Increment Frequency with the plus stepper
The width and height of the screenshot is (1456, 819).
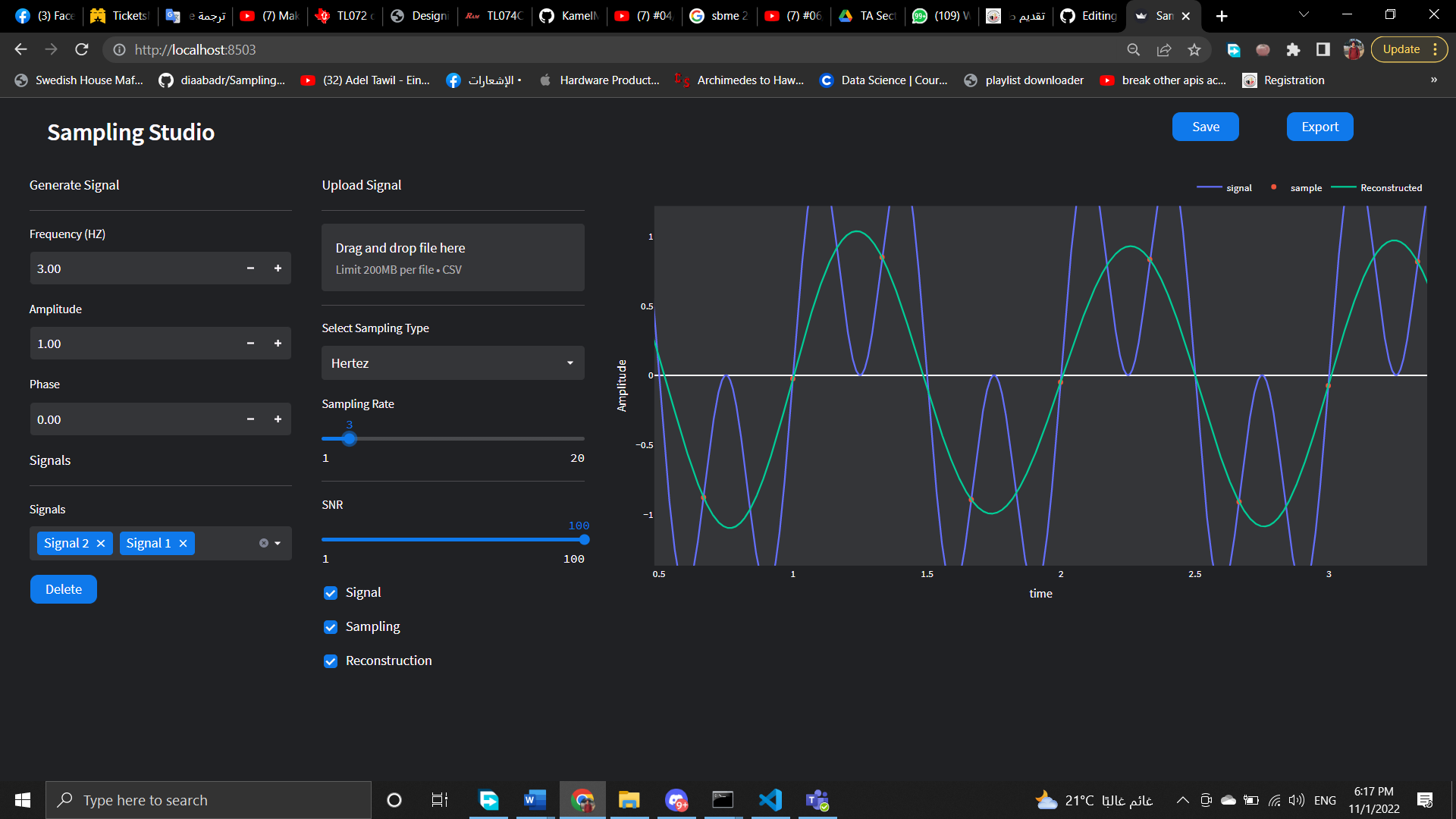coord(278,268)
